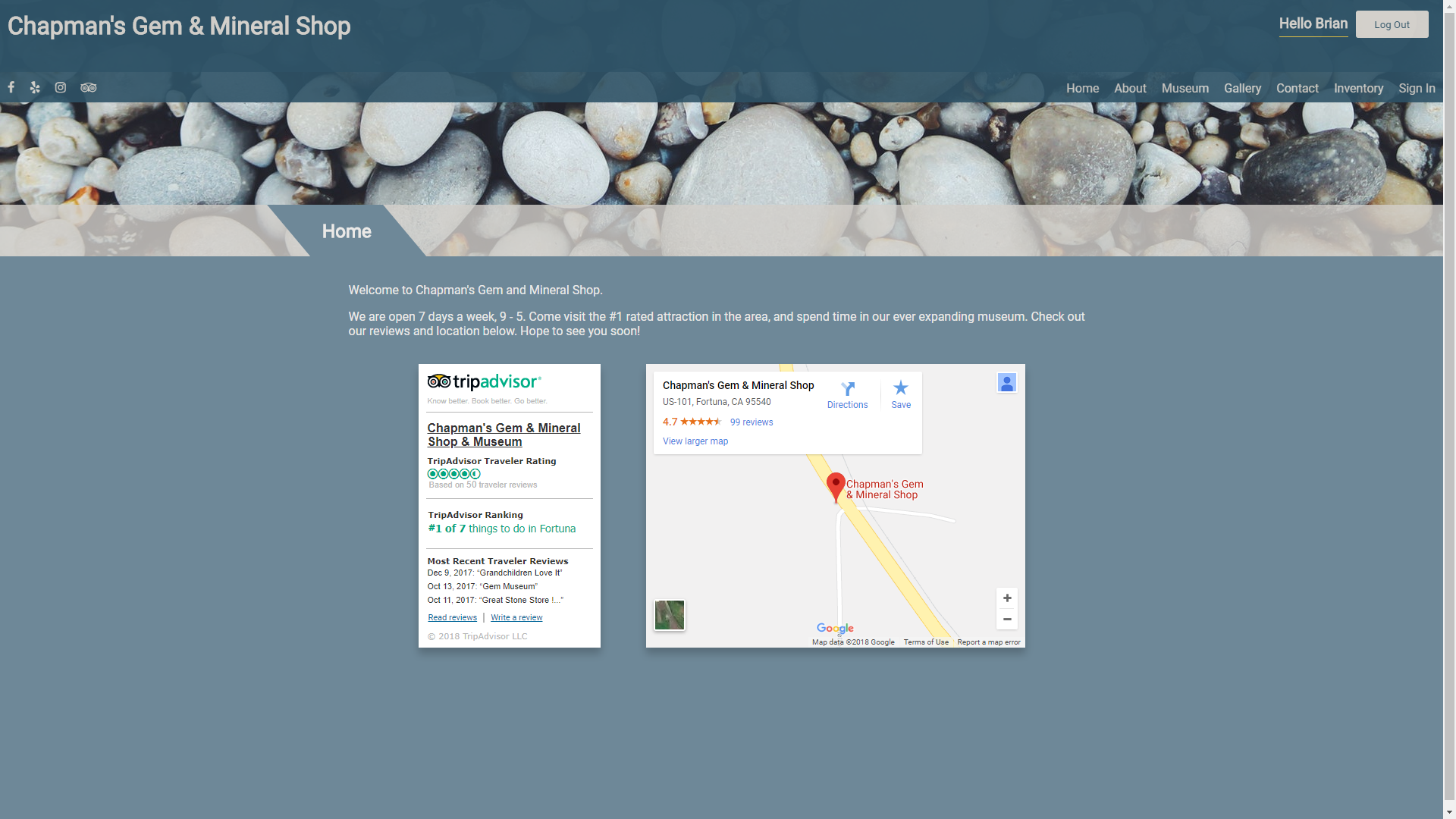Zoom in using the plus control
The image size is (1456, 819).
(1007, 598)
